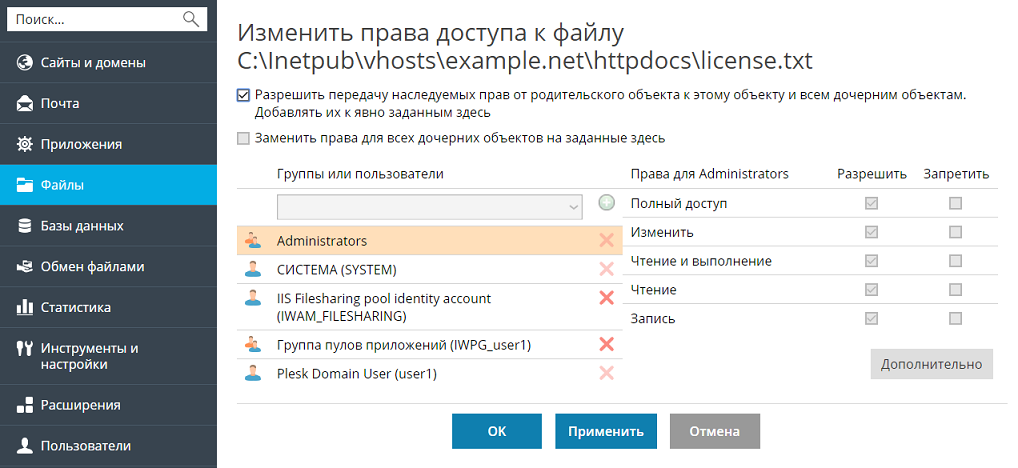Check Запретить for Полный доступ
Image resolution: width=1018 pixels, height=468 pixels.
coord(955,203)
